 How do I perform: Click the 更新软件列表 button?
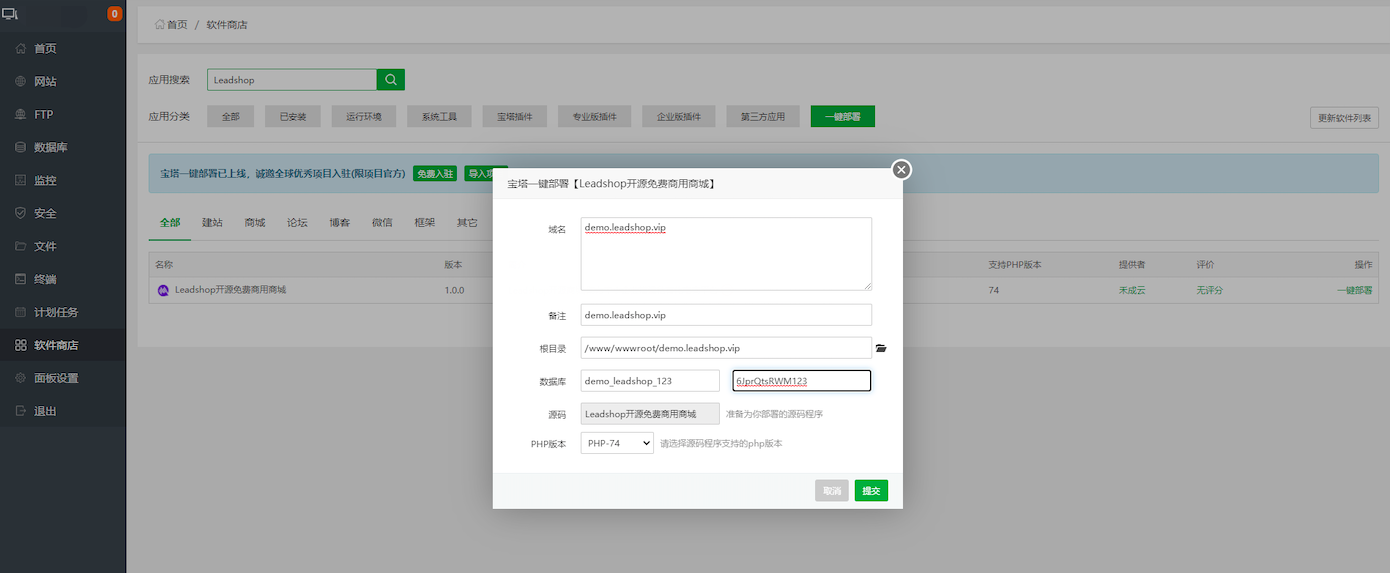(x=1344, y=118)
